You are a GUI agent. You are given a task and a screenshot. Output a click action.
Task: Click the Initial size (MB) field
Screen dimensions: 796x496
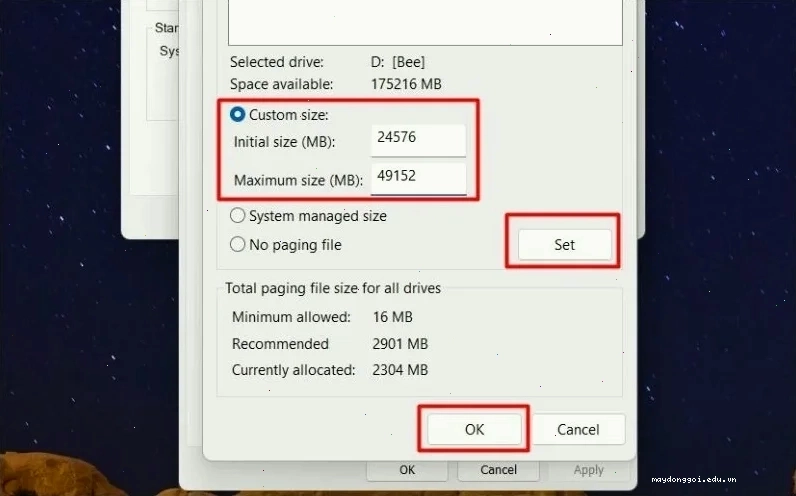[418, 141]
